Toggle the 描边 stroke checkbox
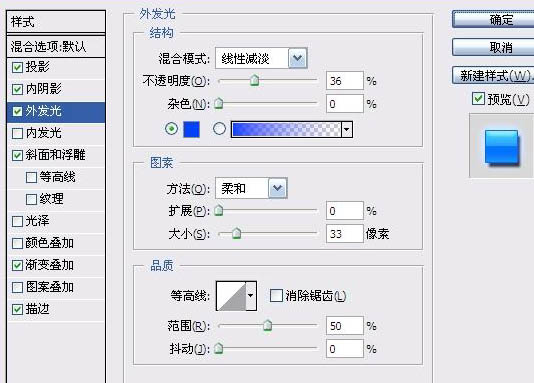The width and height of the screenshot is (534, 383). point(17,309)
